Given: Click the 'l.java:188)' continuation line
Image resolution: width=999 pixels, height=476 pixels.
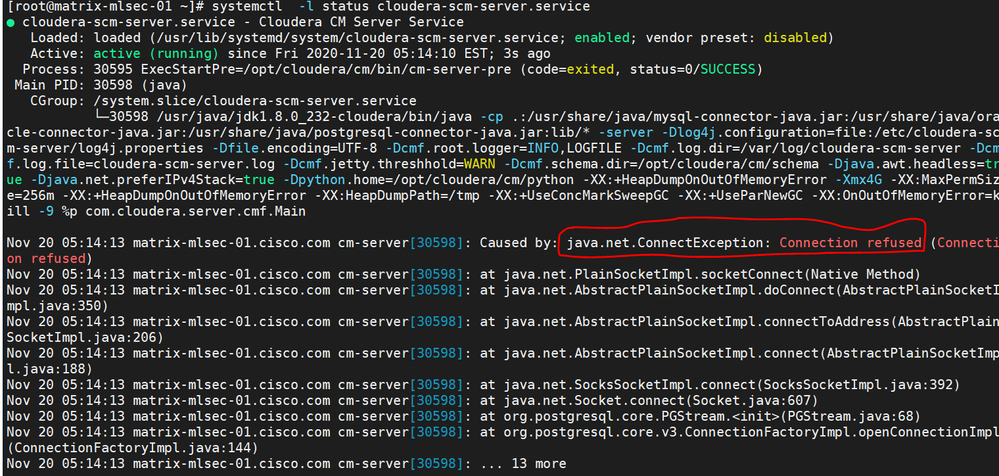Looking at the screenshot, I should click(x=49, y=369).
